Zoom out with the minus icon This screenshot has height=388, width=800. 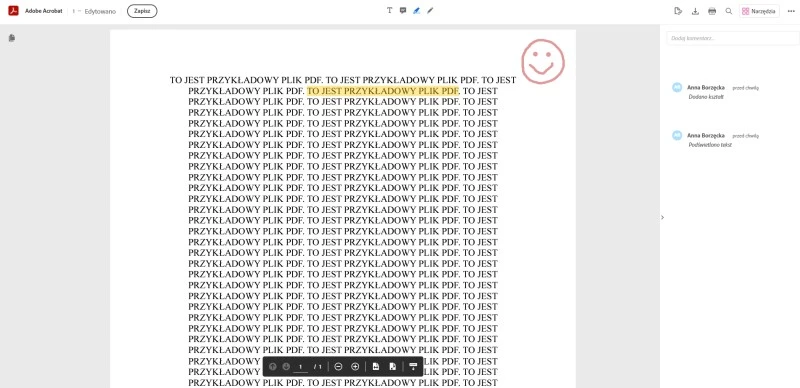click(x=338, y=367)
